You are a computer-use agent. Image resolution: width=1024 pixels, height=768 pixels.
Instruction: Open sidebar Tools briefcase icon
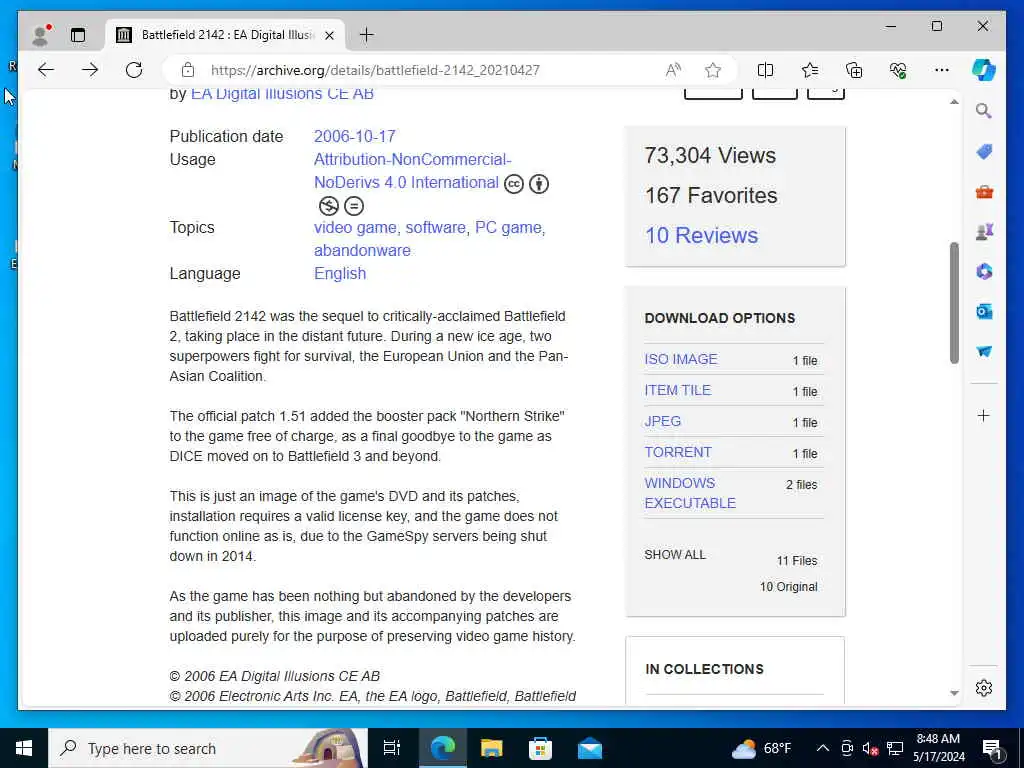(984, 191)
